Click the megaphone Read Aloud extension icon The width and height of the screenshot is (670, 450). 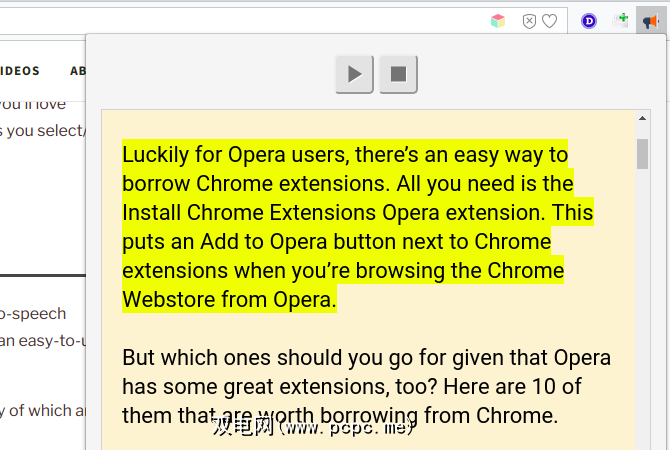click(x=650, y=21)
